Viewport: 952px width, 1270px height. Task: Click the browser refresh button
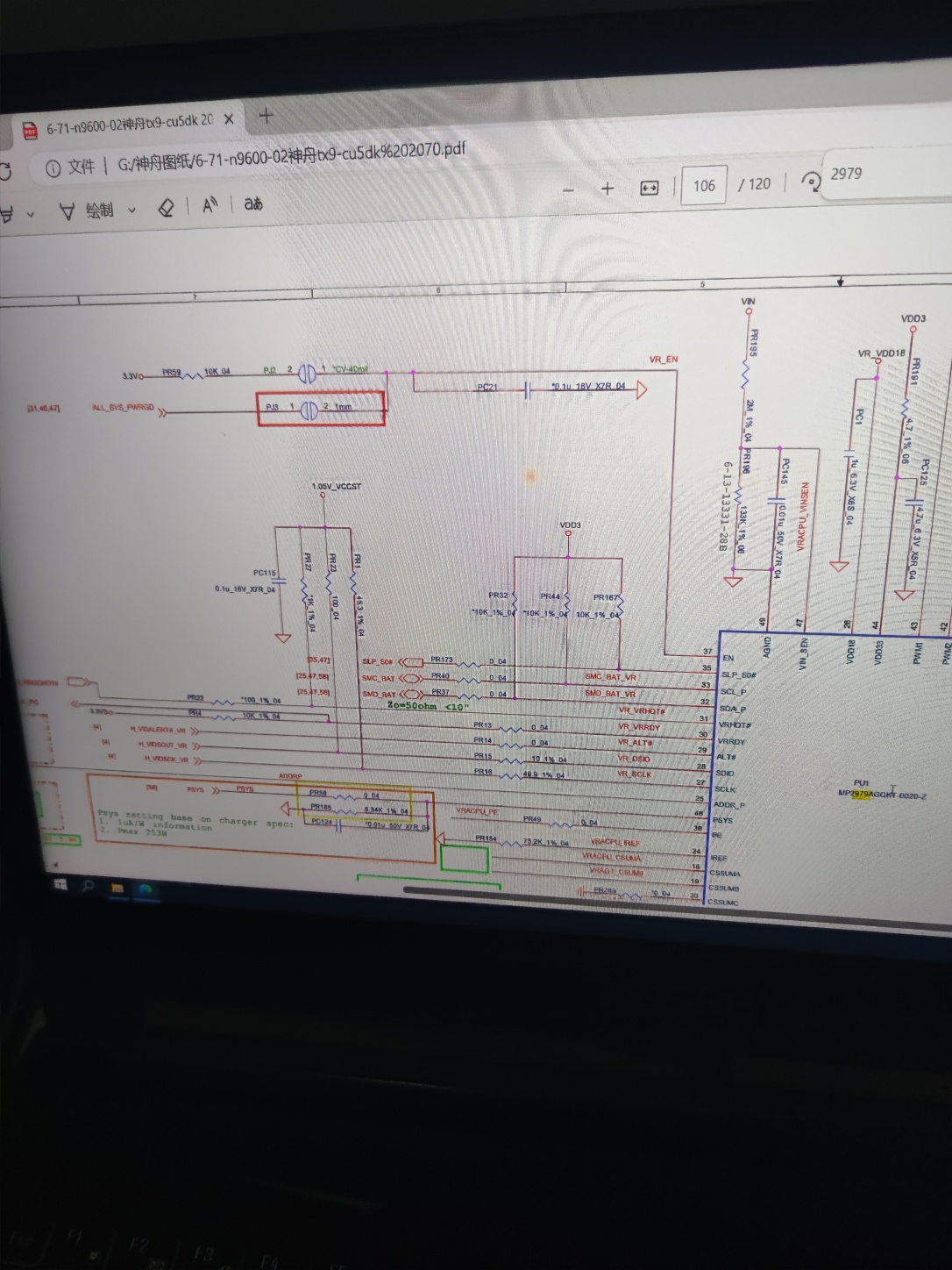5,170
